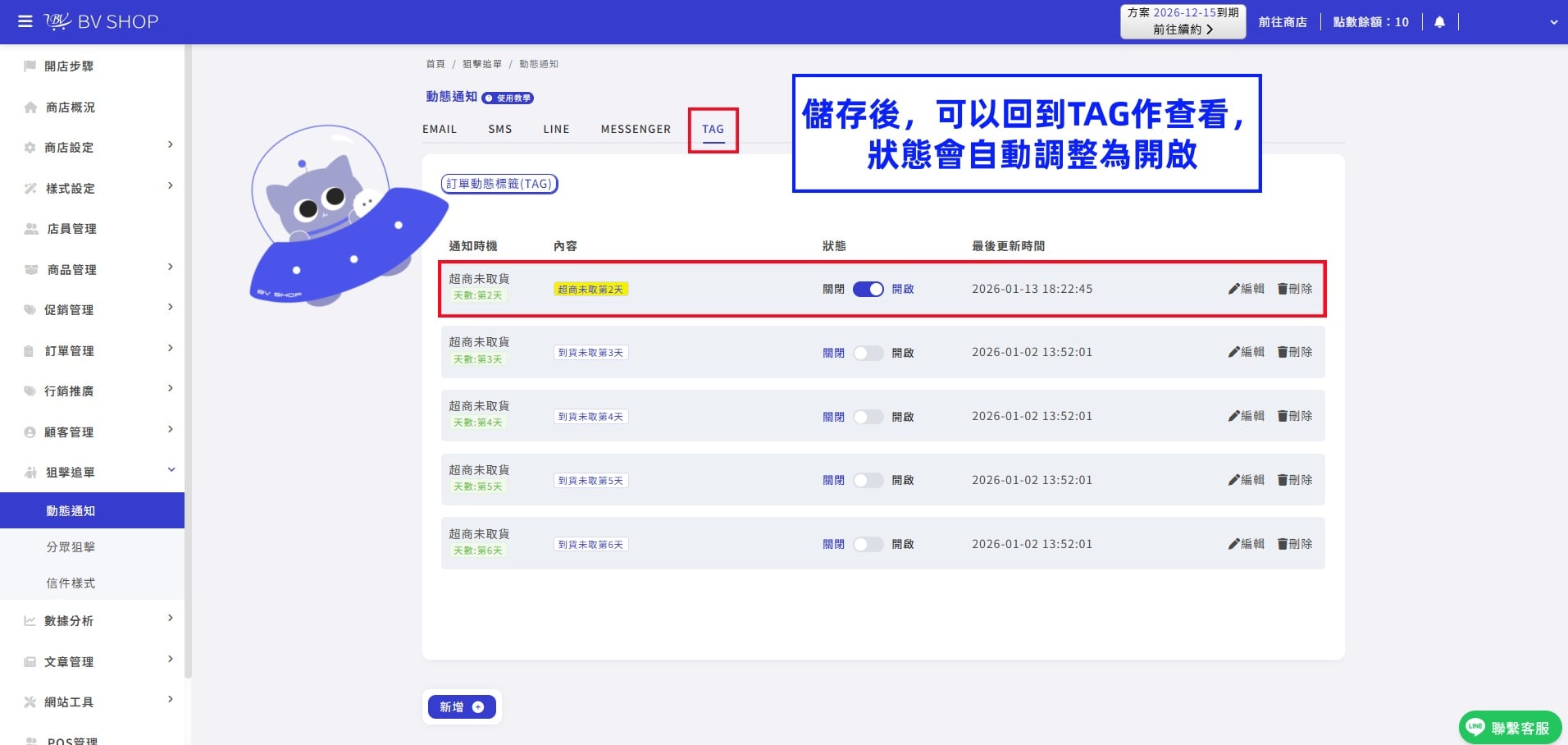
Task: Click the 商店概況 home icon
Action: click(30, 107)
